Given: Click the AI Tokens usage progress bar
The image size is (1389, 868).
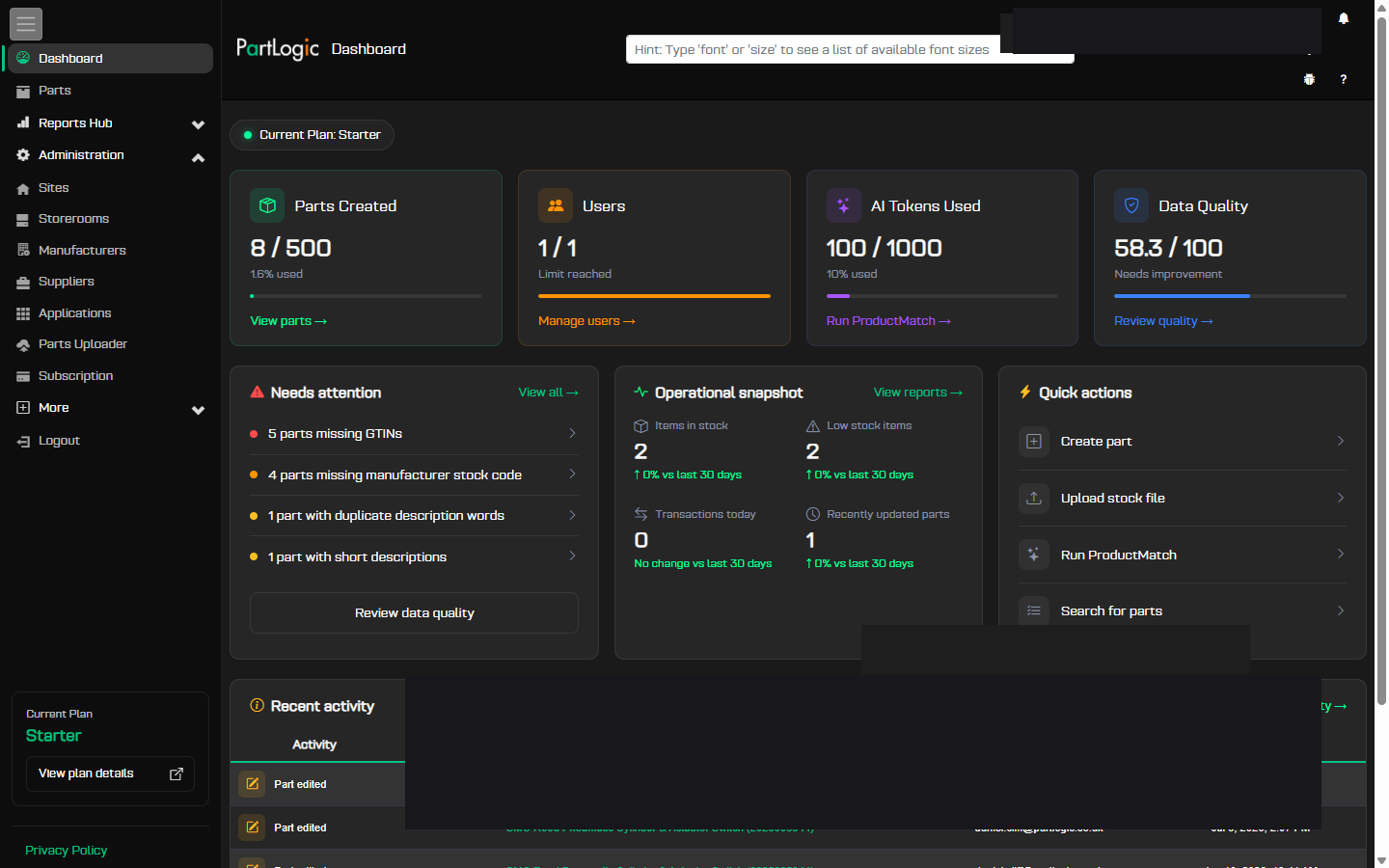Looking at the screenshot, I should (x=942, y=296).
